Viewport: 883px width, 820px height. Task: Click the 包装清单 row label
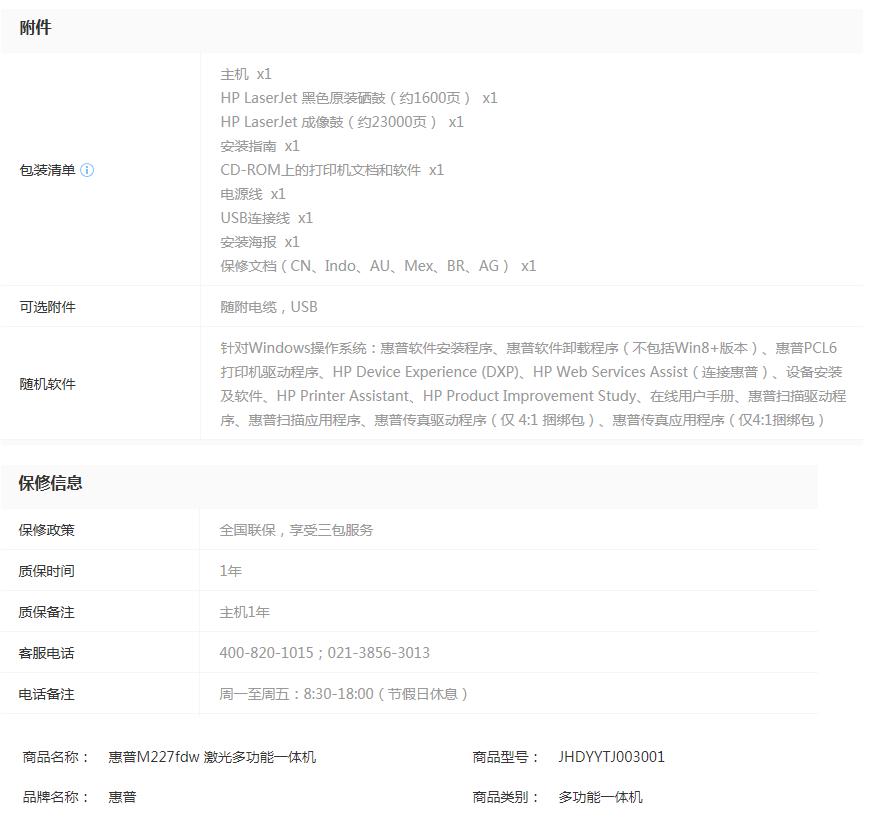tap(47, 170)
